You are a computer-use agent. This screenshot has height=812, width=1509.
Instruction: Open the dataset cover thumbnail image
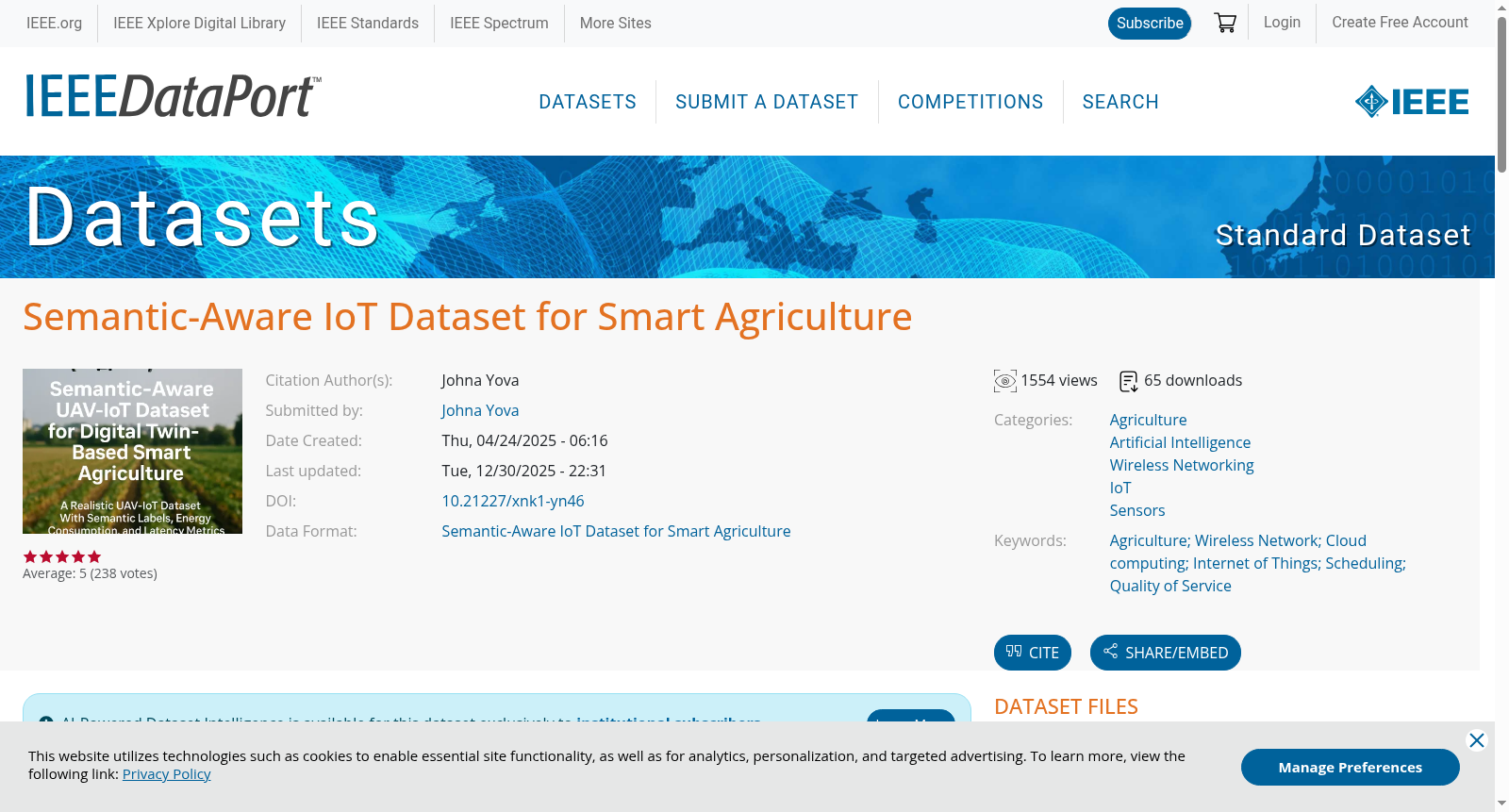pos(132,451)
